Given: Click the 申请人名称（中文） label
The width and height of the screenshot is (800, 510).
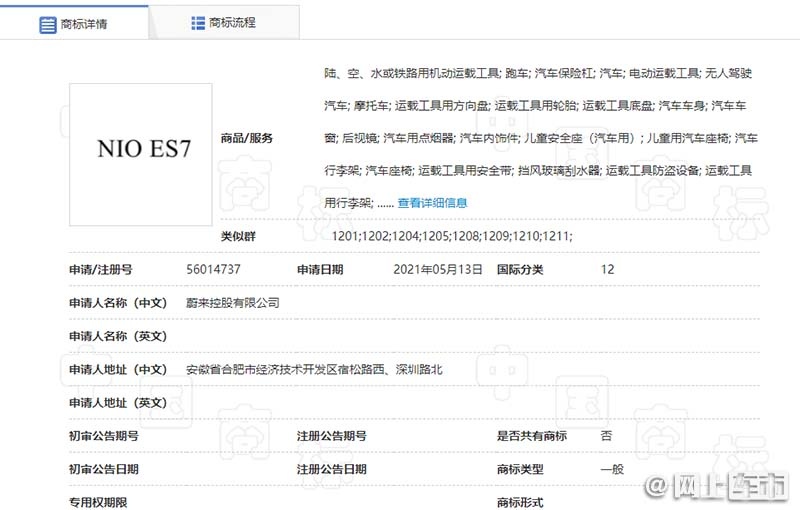Looking at the screenshot, I should point(118,303).
